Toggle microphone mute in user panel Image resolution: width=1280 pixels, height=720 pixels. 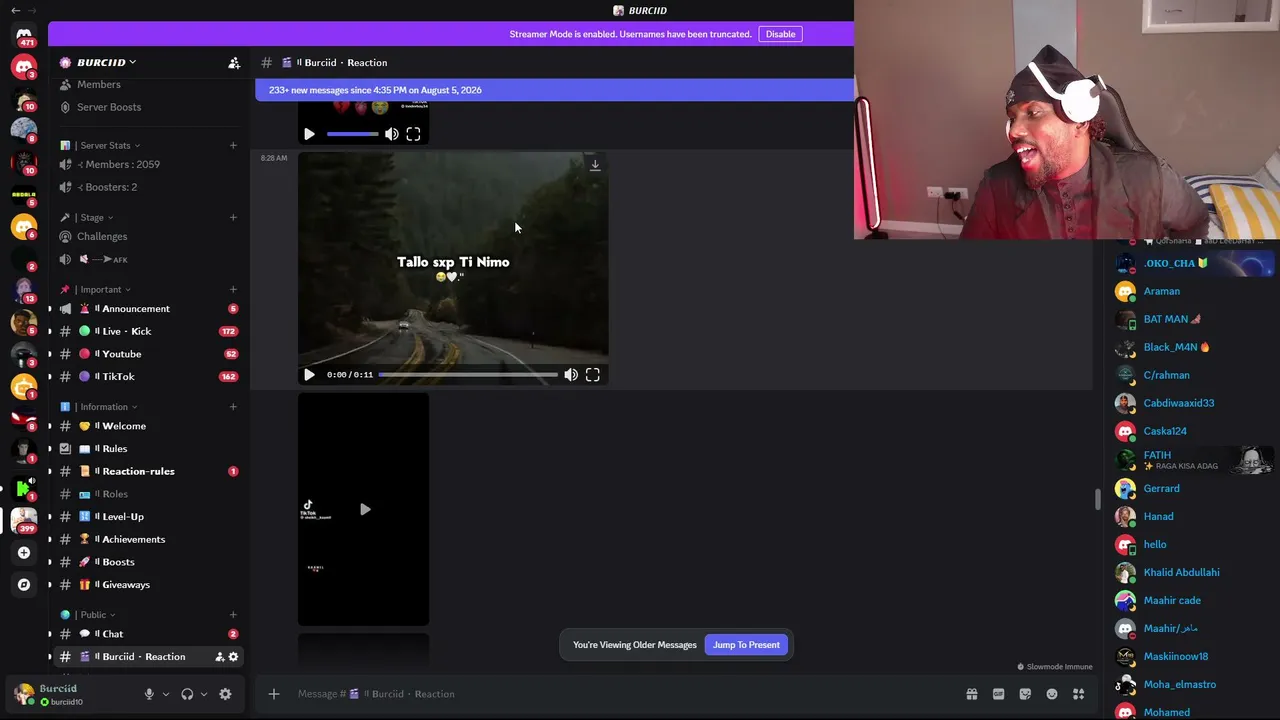[x=149, y=694]
